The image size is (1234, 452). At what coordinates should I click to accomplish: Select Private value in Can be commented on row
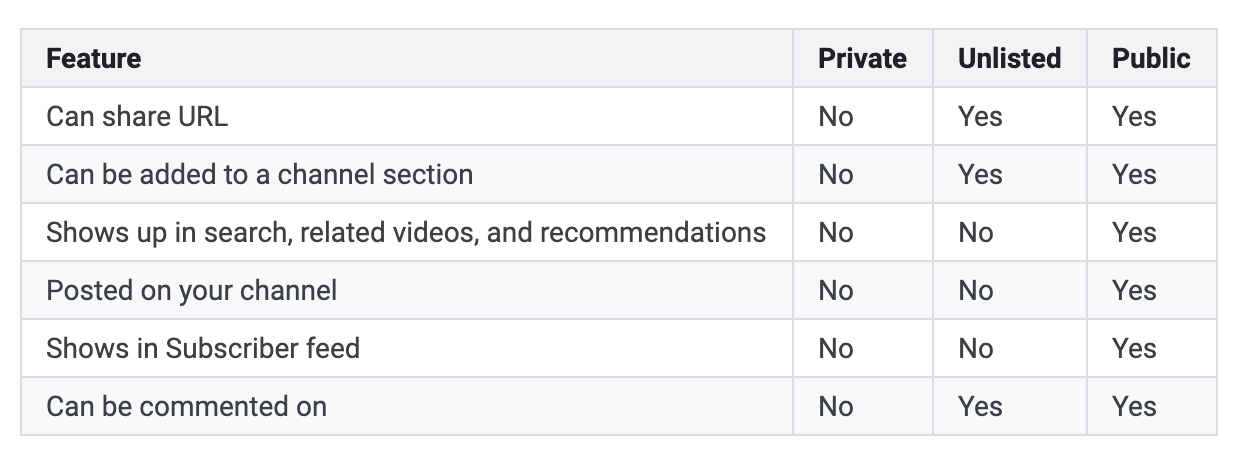(x=836, y=406)
